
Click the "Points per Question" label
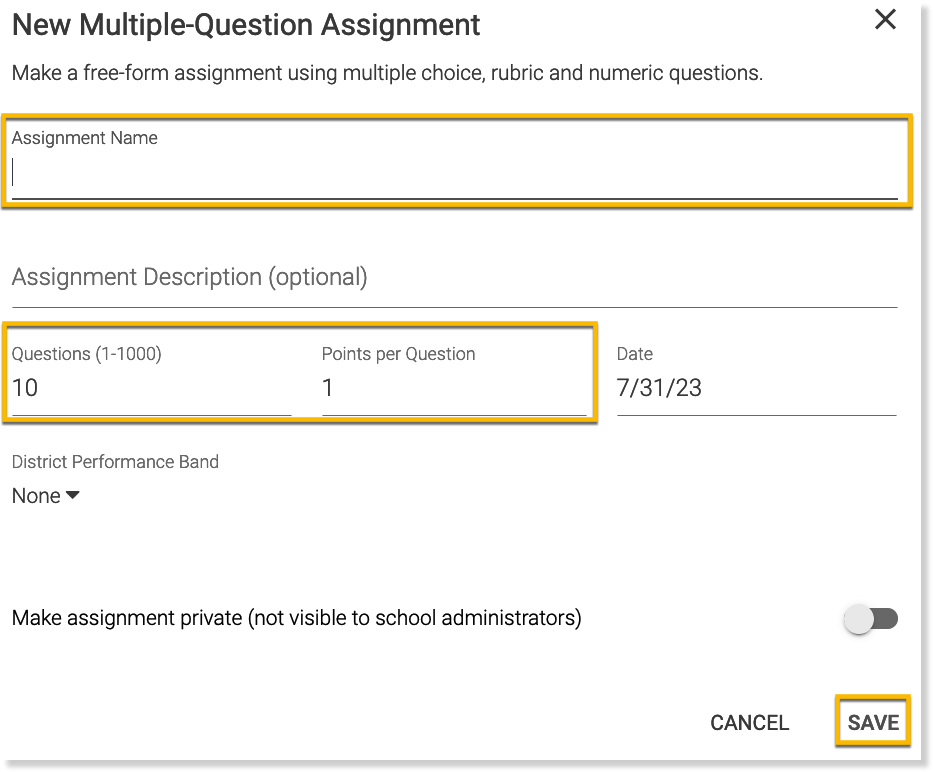click(x=398, y=354)
